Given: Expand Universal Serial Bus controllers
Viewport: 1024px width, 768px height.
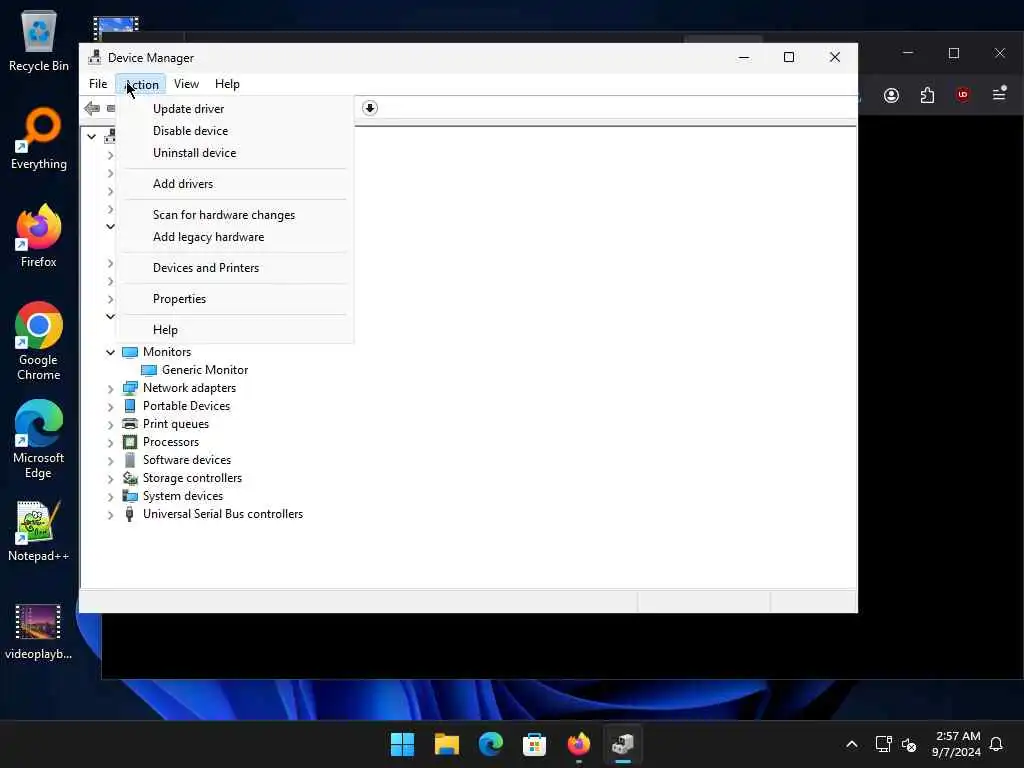Looking at the screenshot, I should tap(110, 515).
